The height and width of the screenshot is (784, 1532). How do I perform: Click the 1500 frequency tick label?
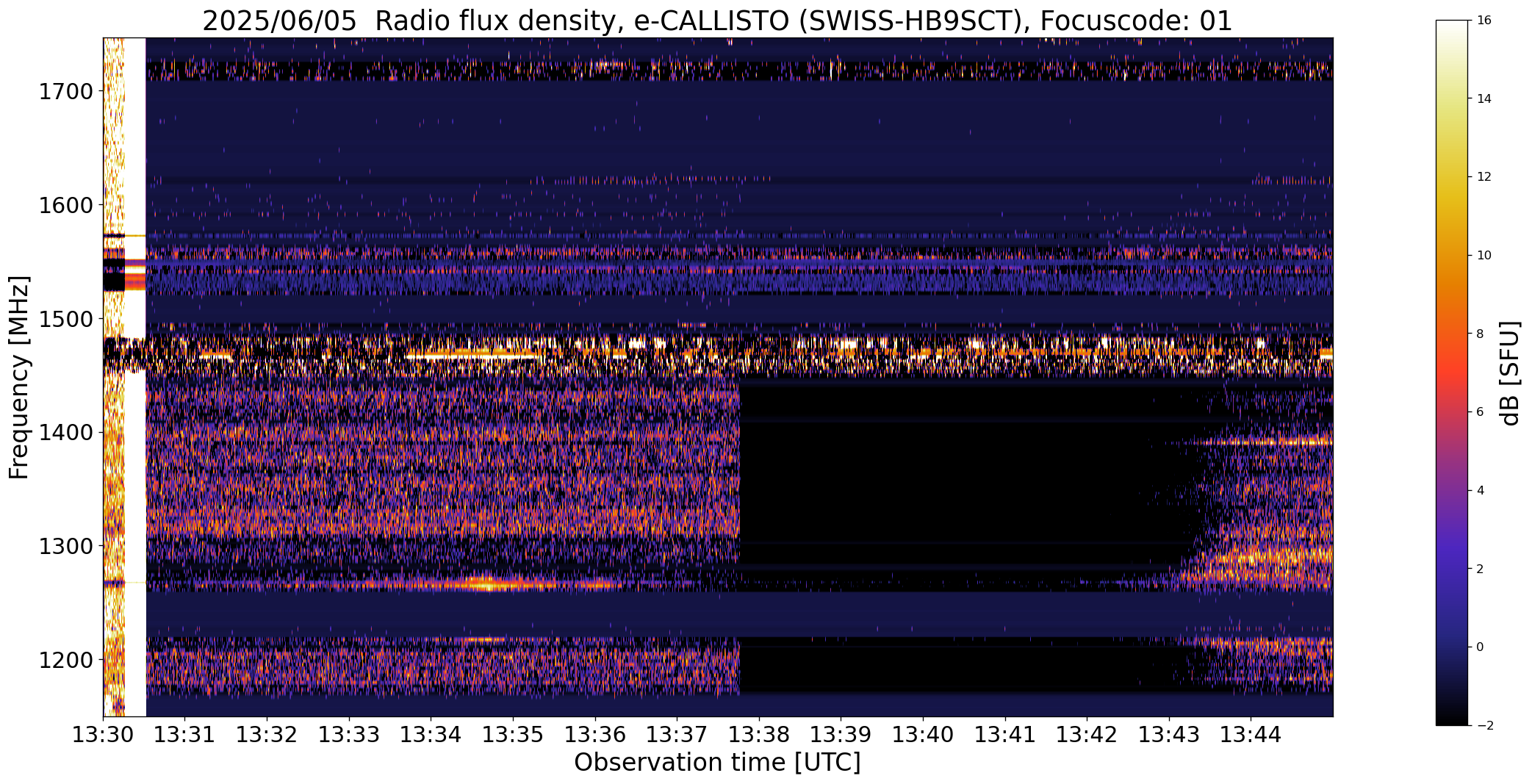(65, 319)
